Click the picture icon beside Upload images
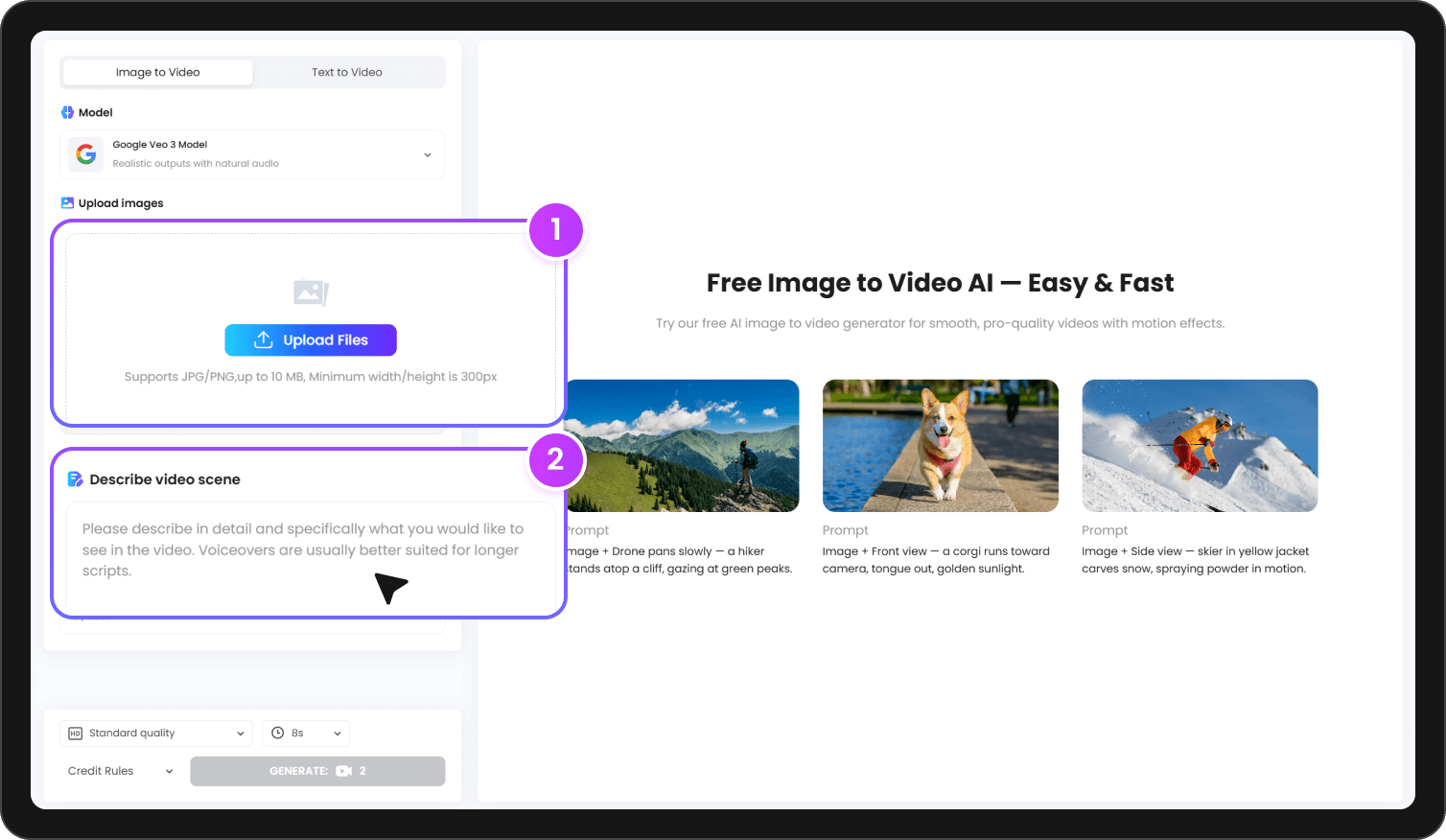Image resolution: width=1446 pixels, height=840 pixels. point(67,202)
